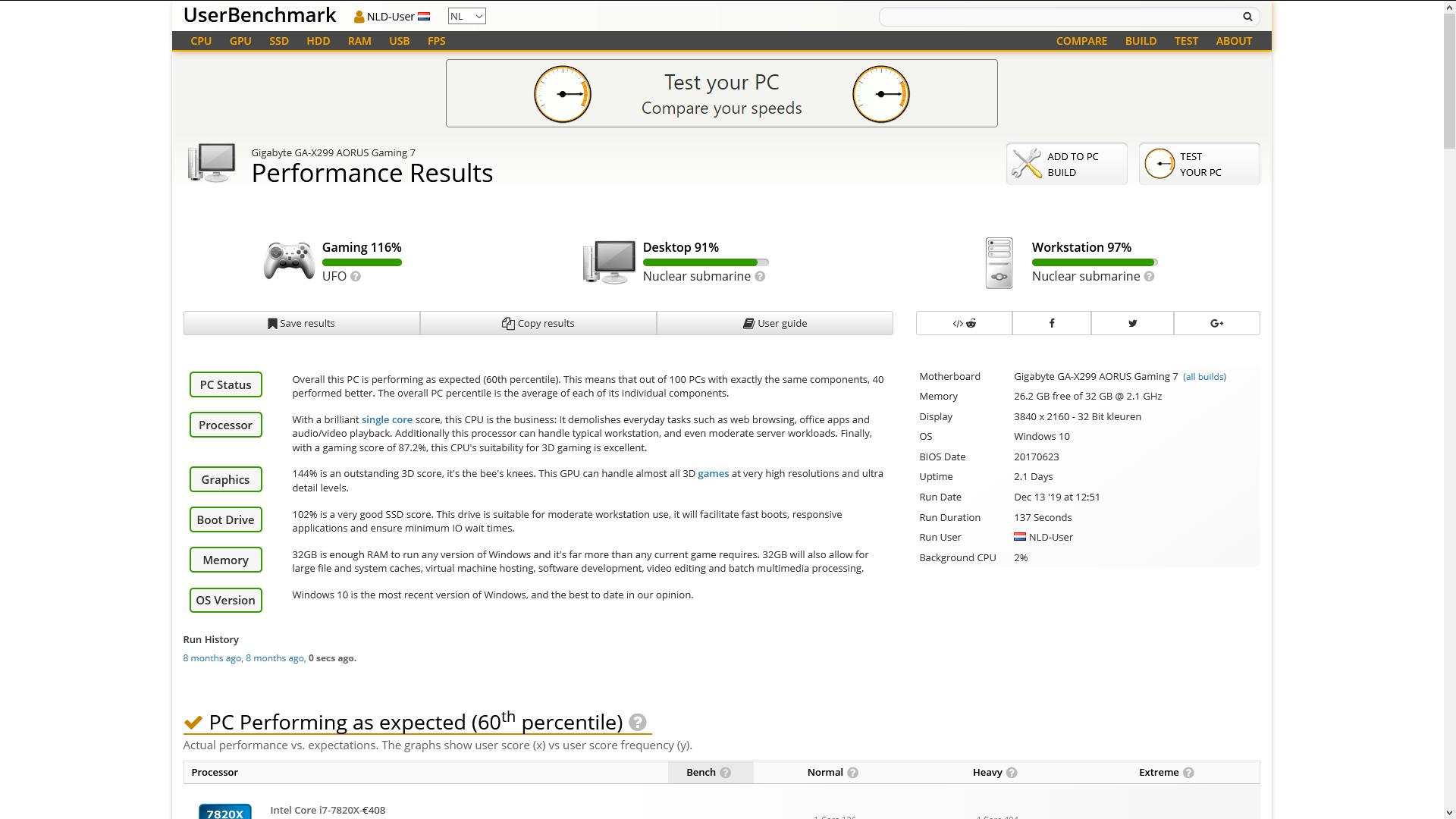Open the COMPARE page from the navigation
Image resolution: width=1456 pixels, height=819 pixels.
(1081, 41)
